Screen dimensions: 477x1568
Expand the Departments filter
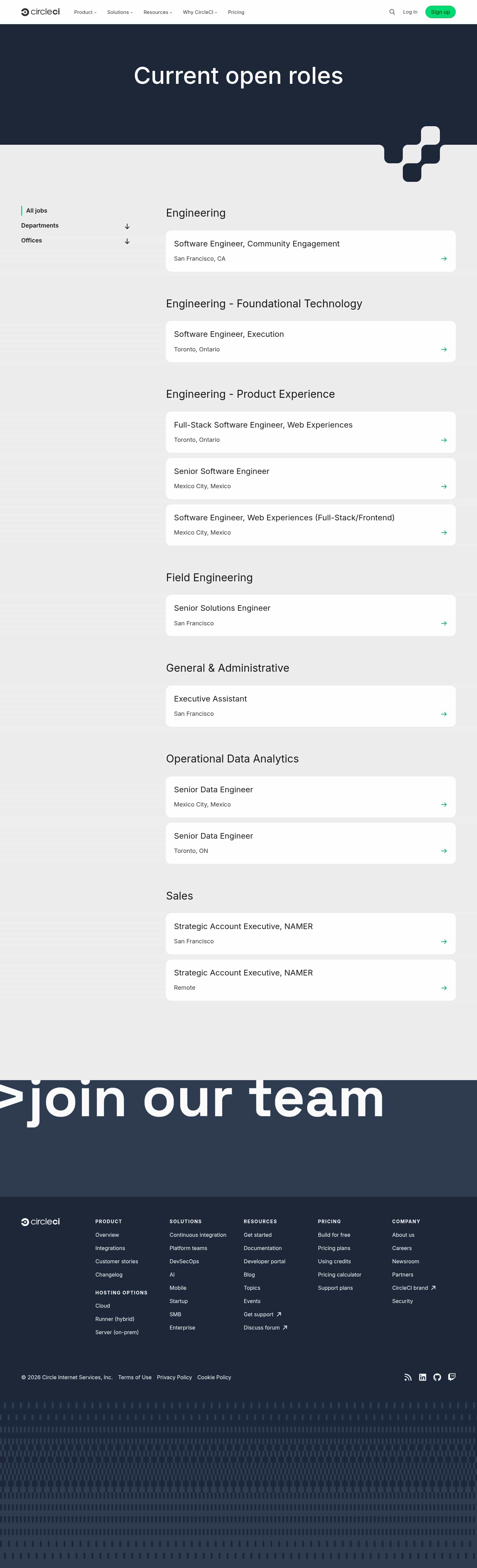[127, 227]
